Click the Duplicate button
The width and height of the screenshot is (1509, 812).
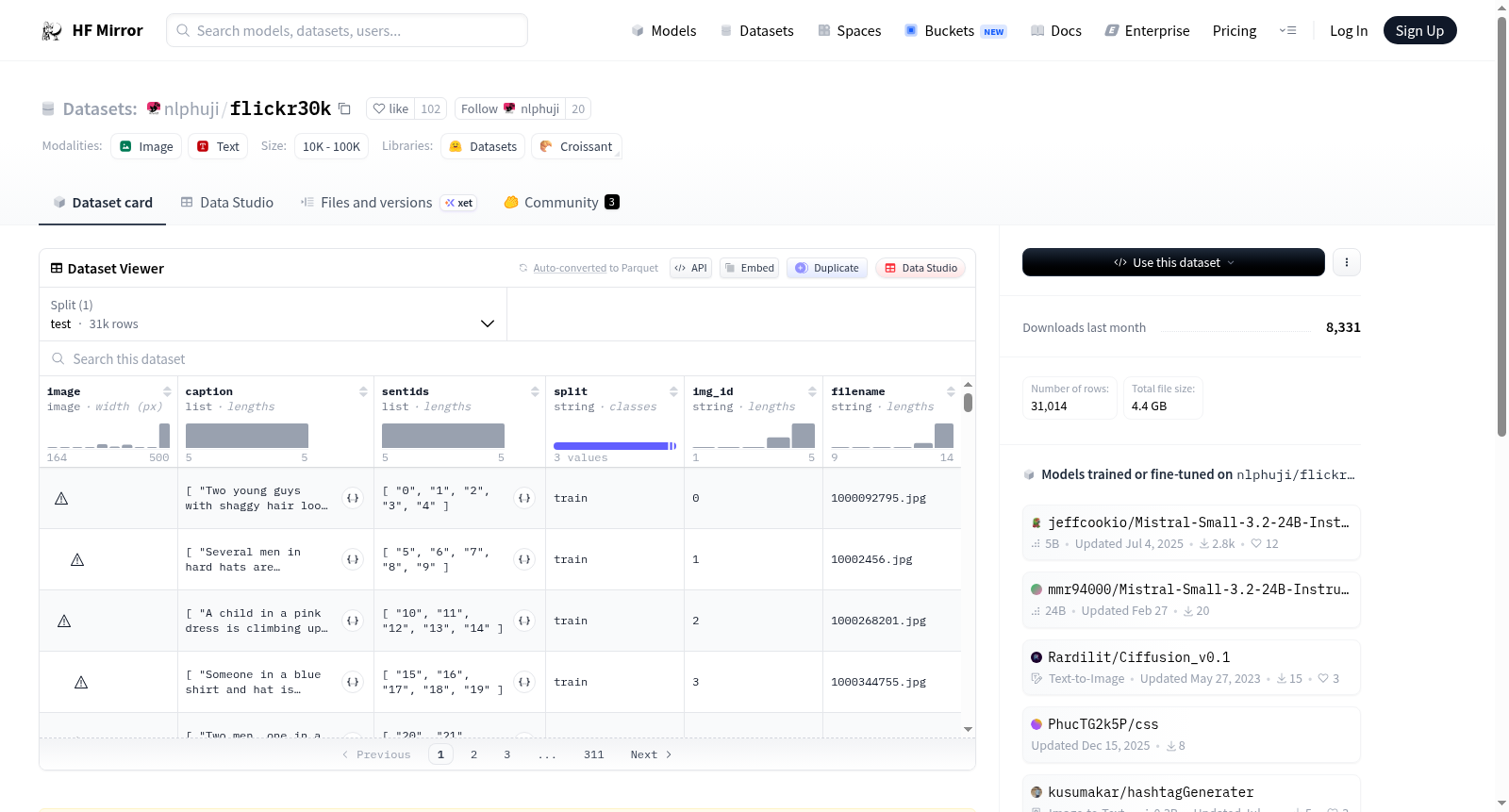point(827,268)
